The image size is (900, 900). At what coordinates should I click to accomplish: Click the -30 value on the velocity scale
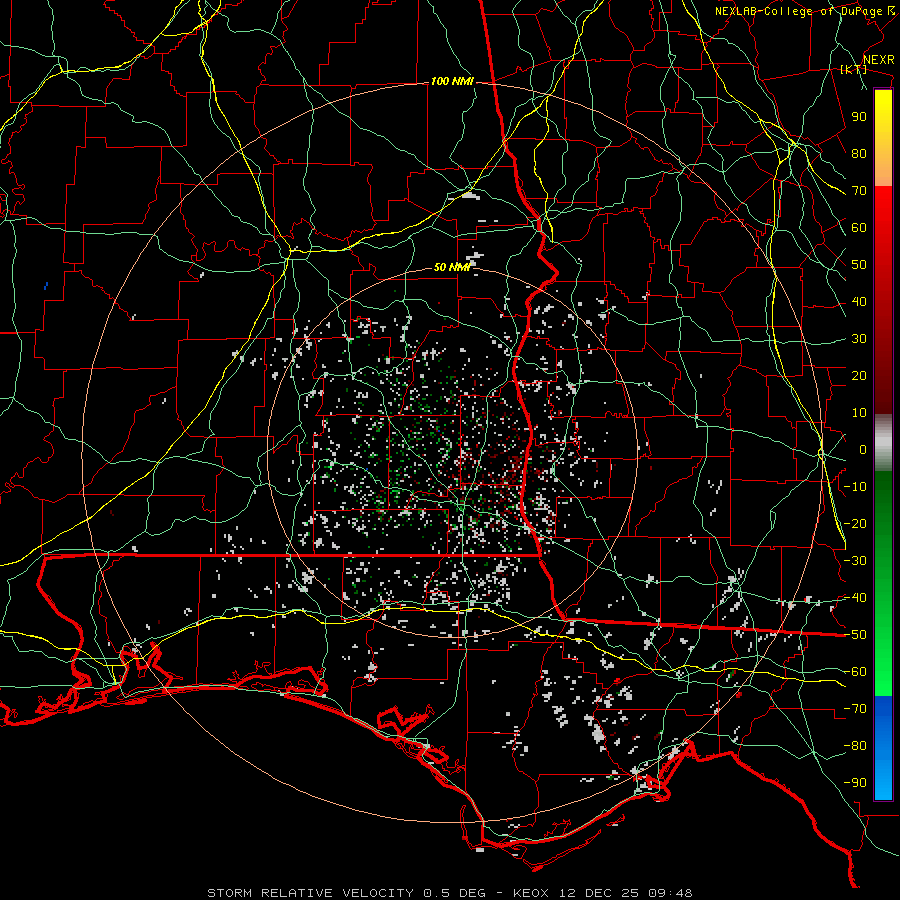point(855,561)
